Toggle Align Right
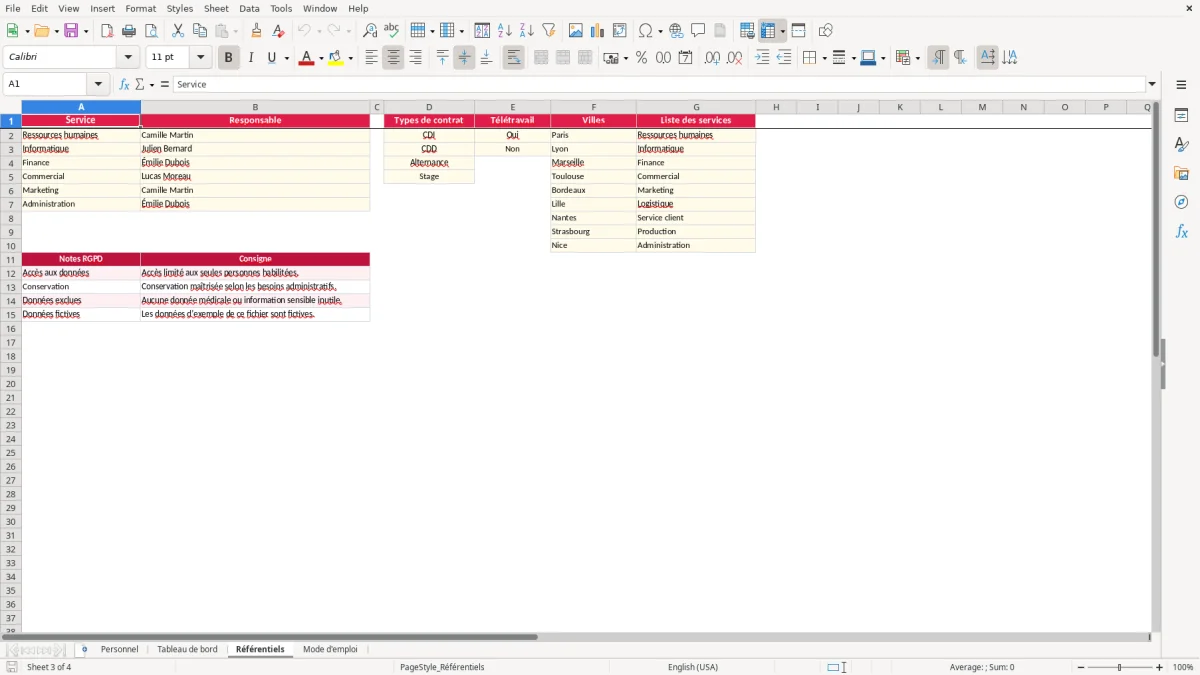 click(x=415, y=58)
